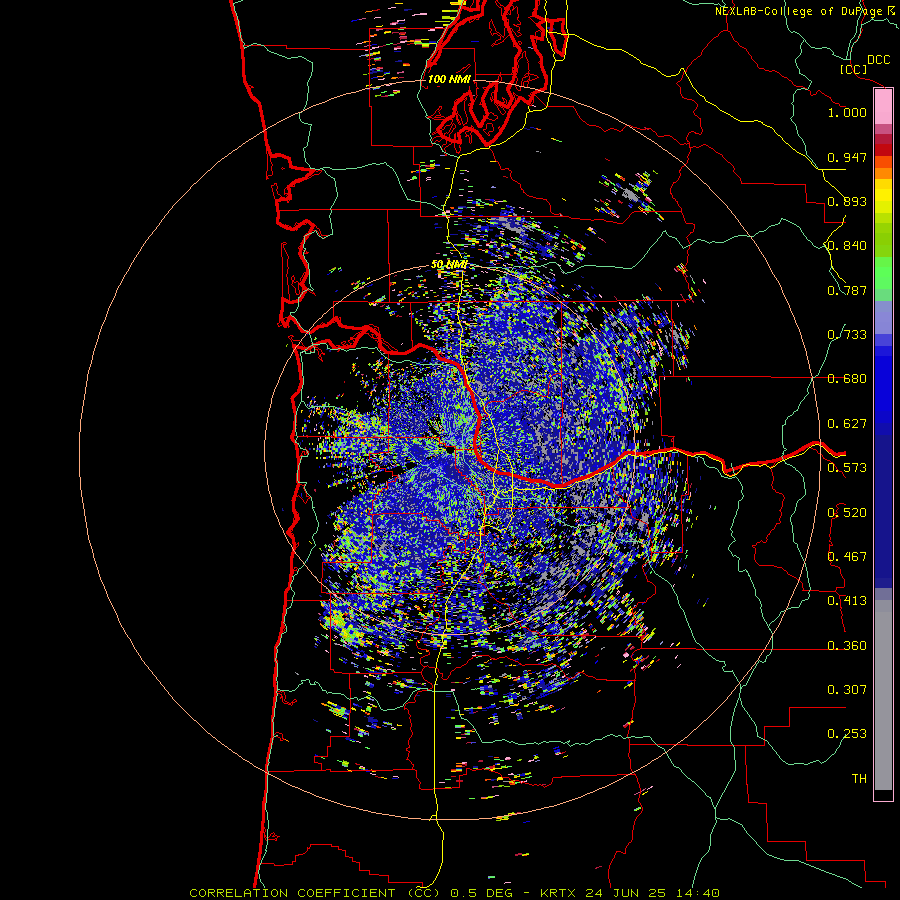Click the 50 NMI range ring label
Image resolution: width=900 pixels, height=900 pixels.
pyautogui.click(x=449, y=265)
